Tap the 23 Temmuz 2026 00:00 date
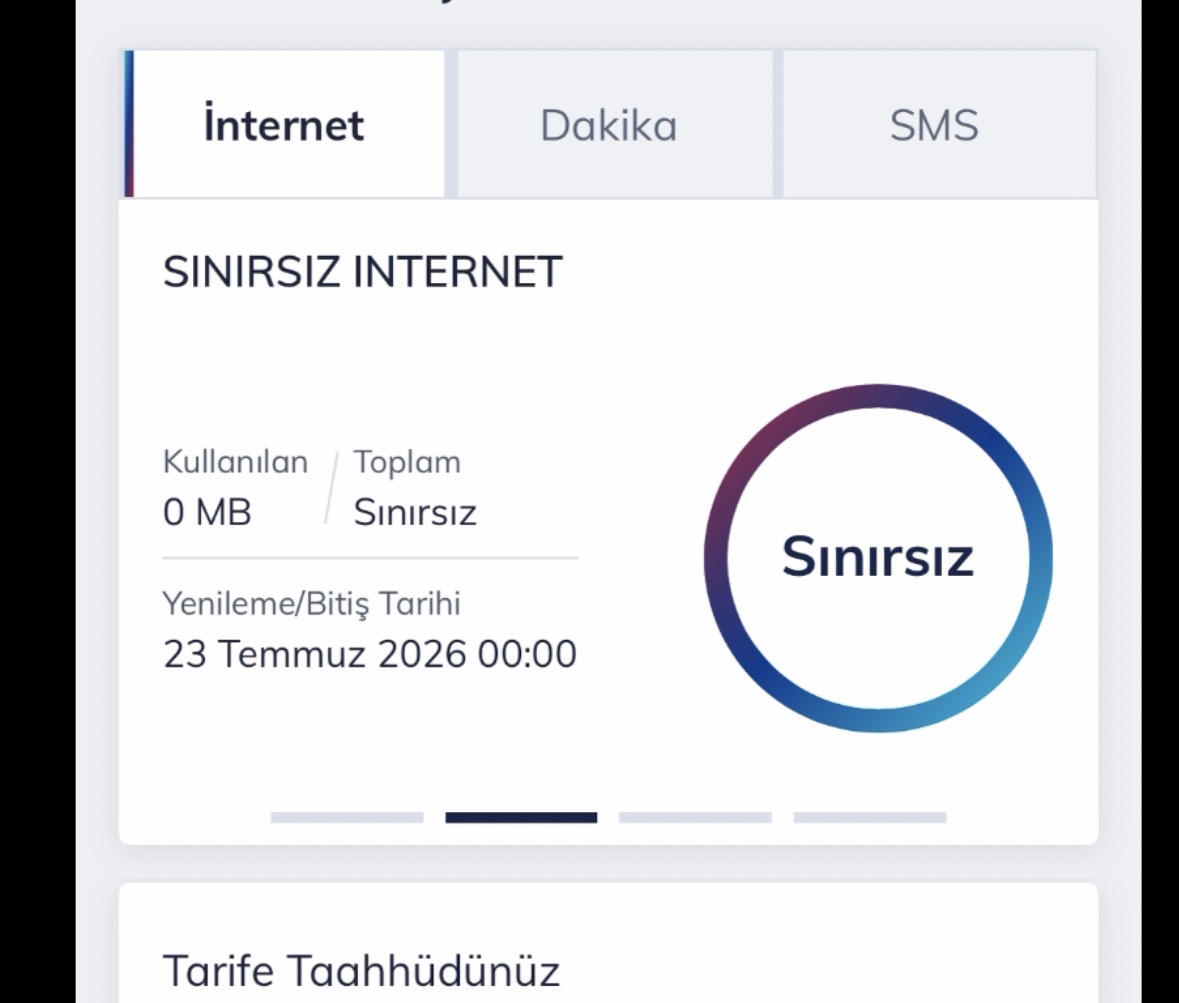The height and width of the screenshot is (1003, 1179). click(x=370, y=654)
